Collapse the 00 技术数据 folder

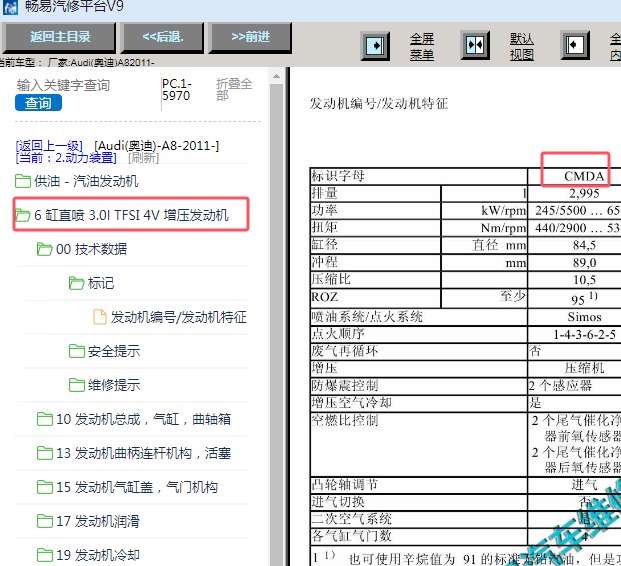pyautogui.click(x=91, y=249)
